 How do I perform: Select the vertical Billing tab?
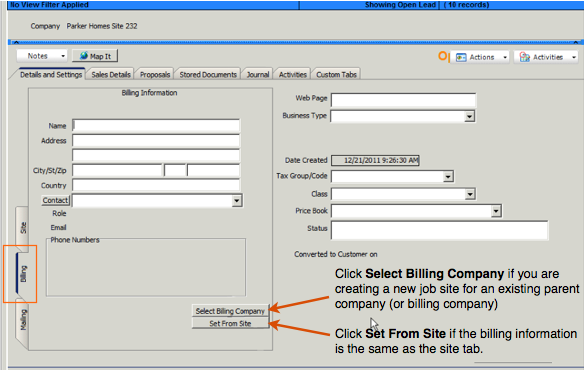coord(22,274)
